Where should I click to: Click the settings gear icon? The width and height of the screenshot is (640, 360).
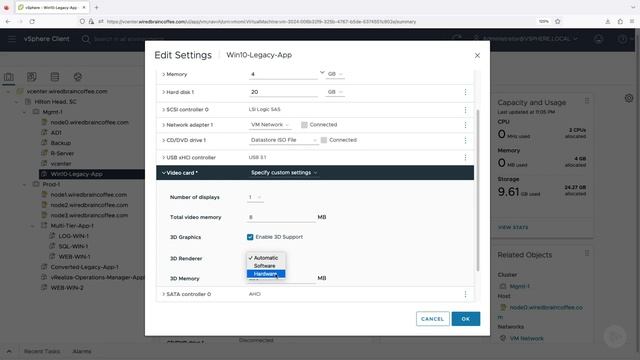(x=629, y=98)
